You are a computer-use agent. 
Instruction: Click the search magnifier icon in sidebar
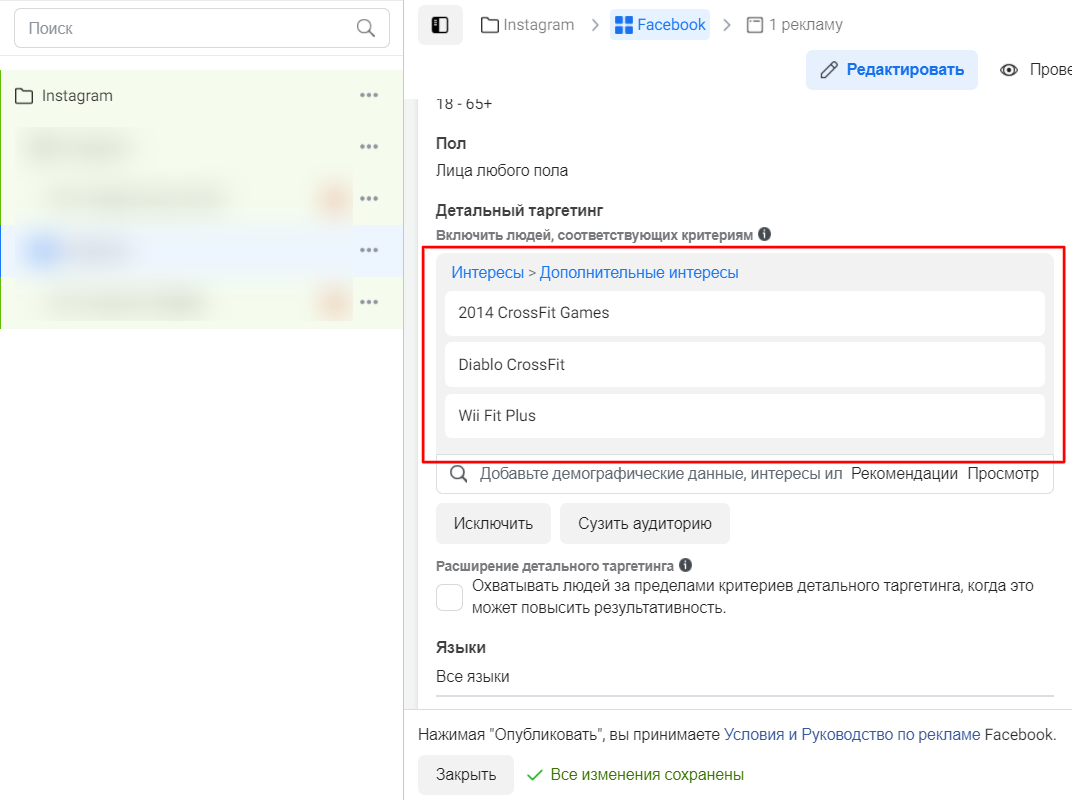click(x=366, y=28)
